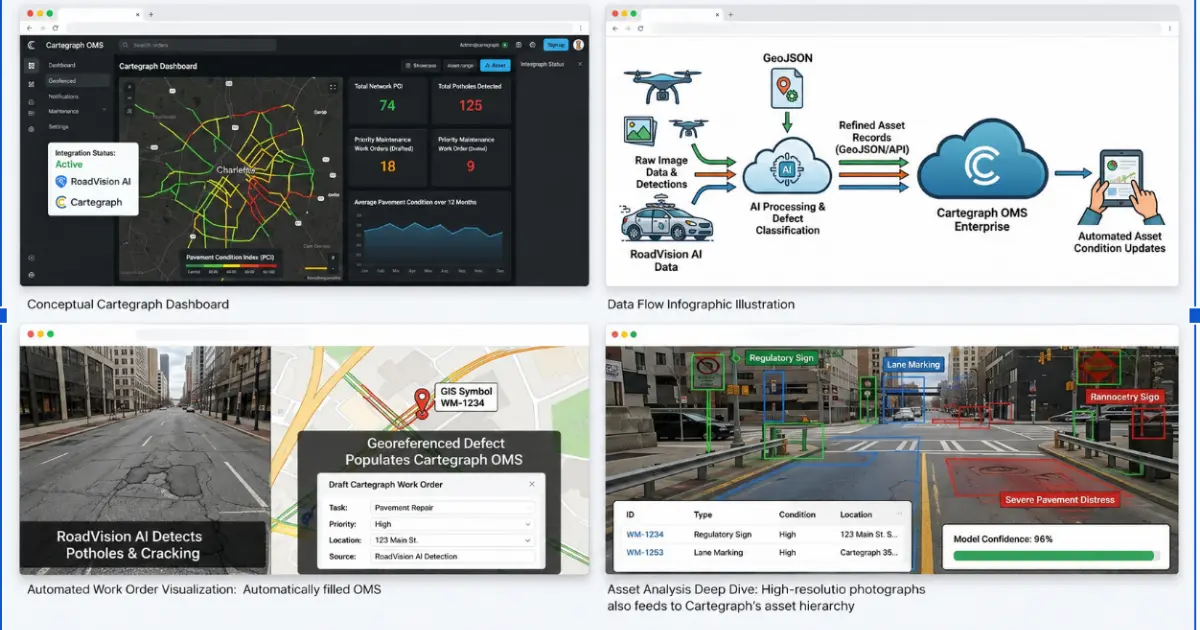This screenshot has width=1200, height=630.
Task: Open new tab in the infographic browser
Action: 731,14
